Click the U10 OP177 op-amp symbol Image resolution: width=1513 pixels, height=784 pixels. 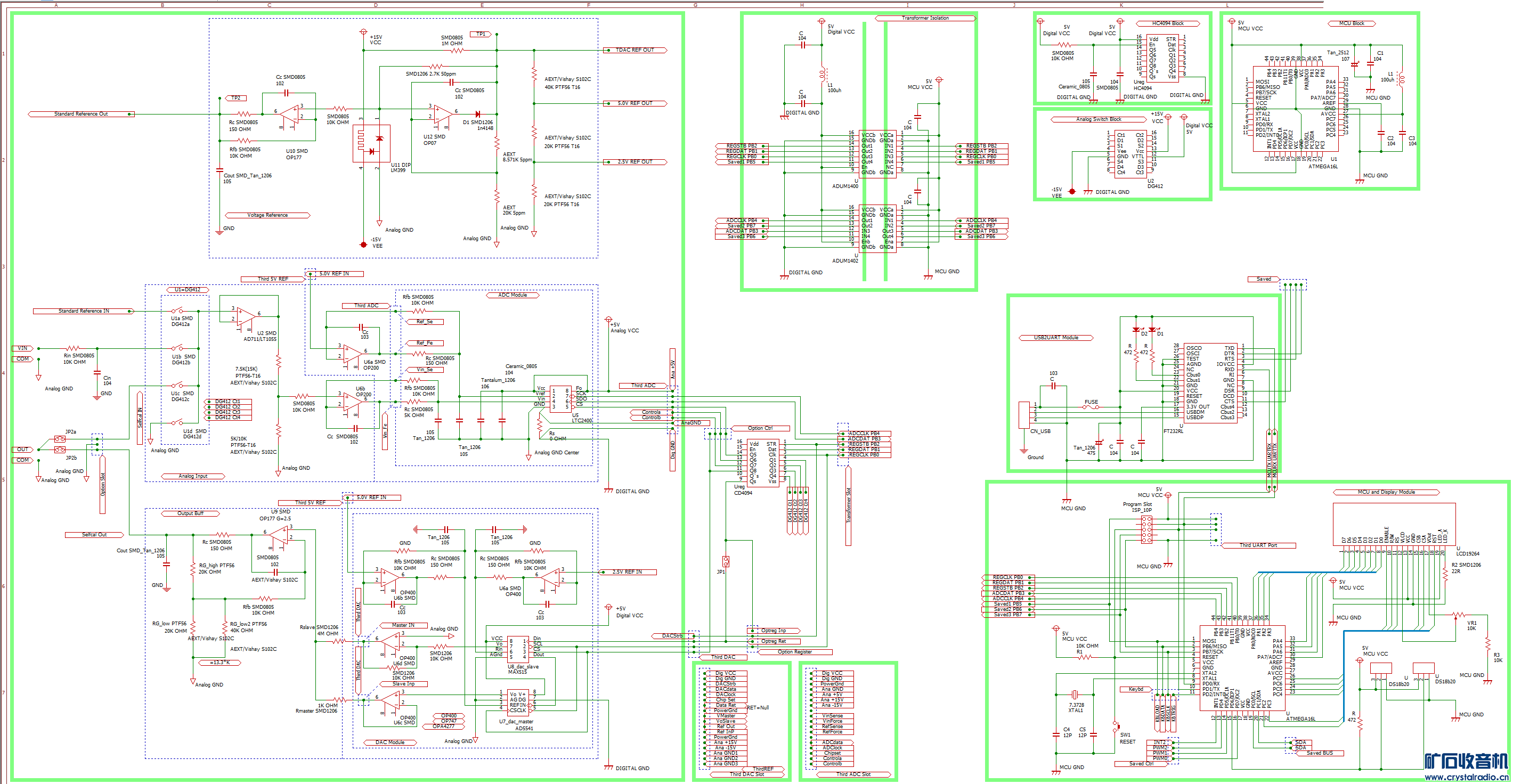coord(290,114)
